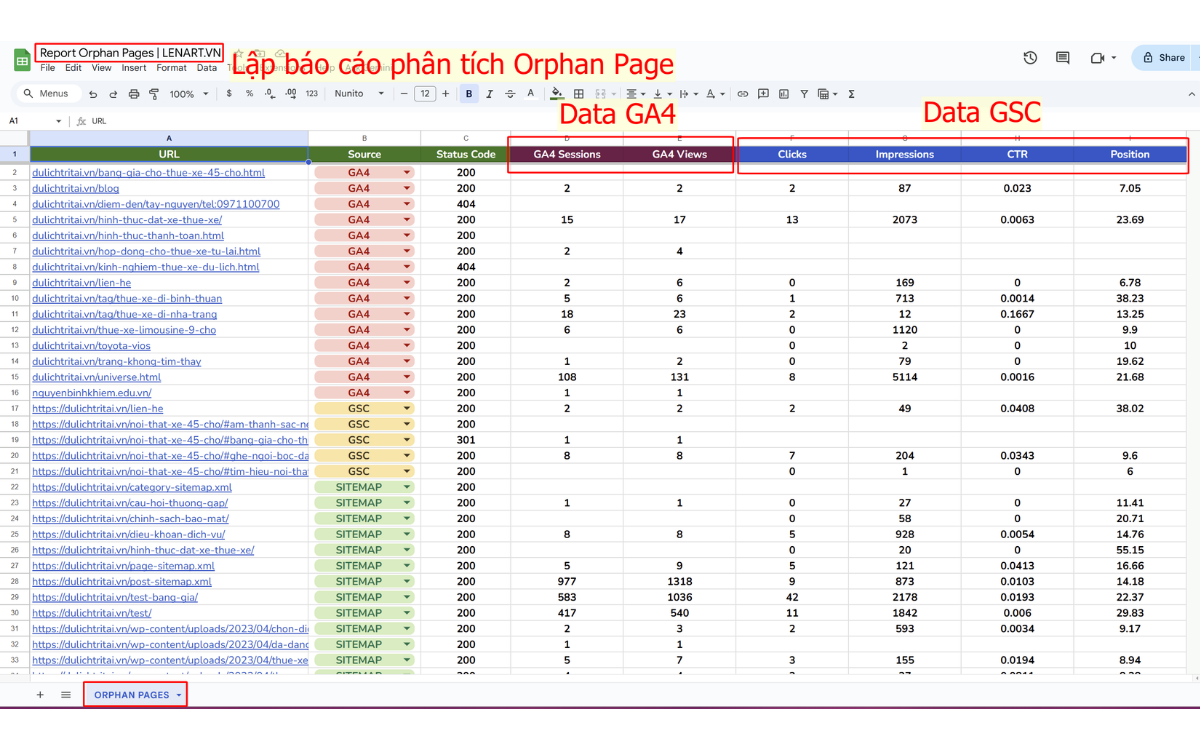The image size is (1200, 750).
Task: Toggle strikethrough formatting
Action: pos(509,93)
